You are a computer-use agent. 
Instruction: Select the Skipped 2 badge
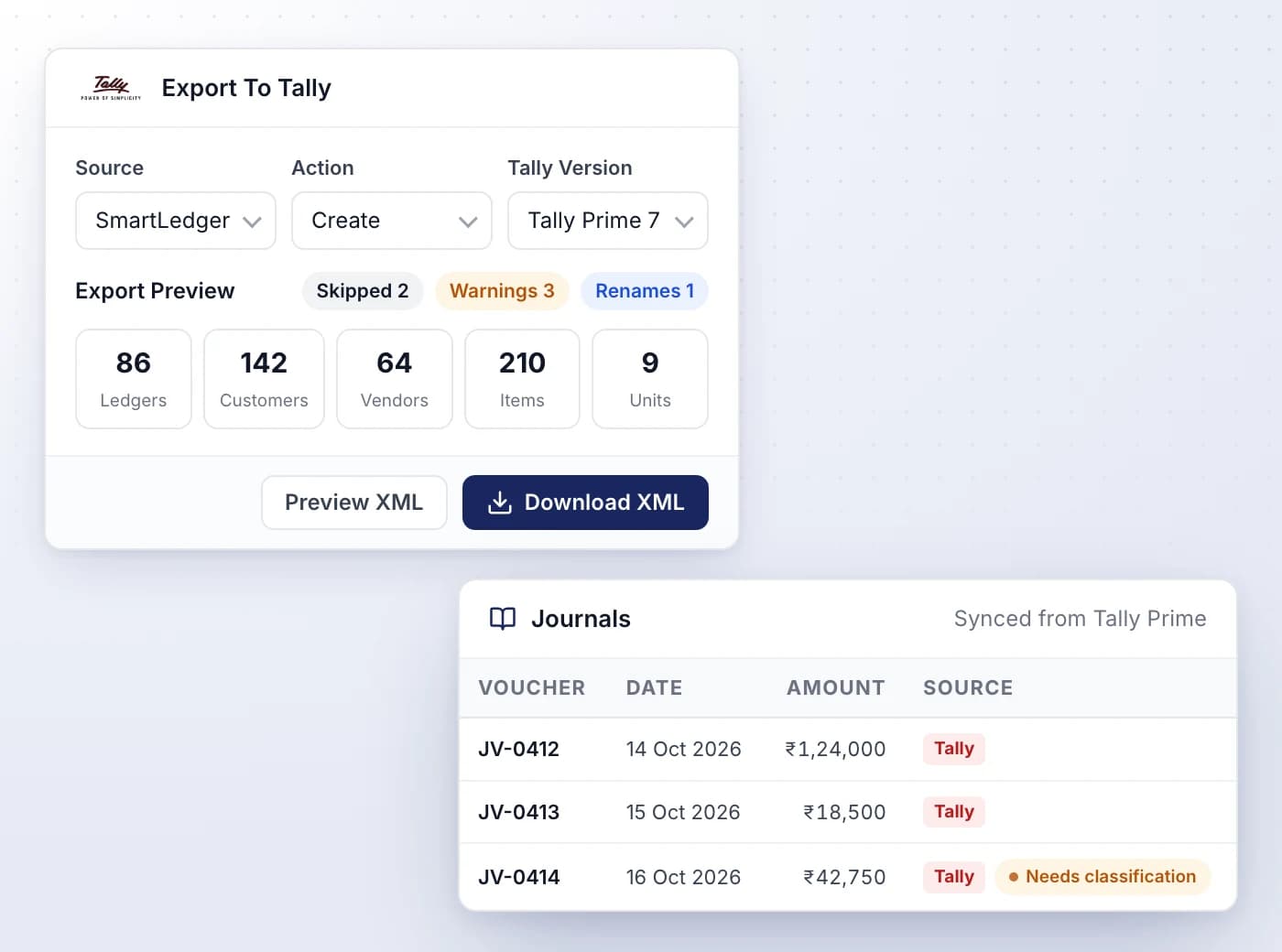[x=363, y=291]
